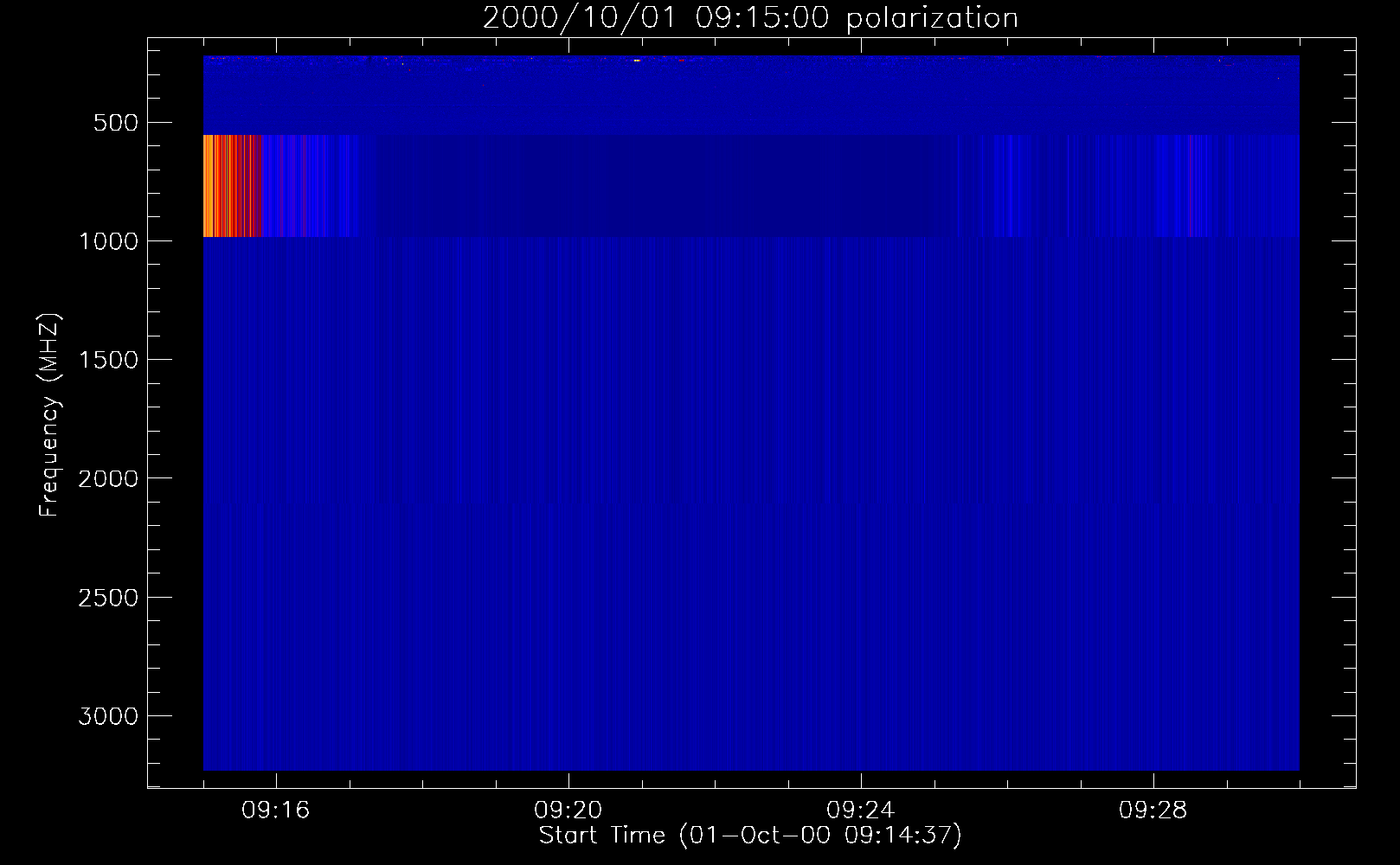Image resolution: width=1400 pixels, height=865 pixels.
Task: Select the 500 frequency tick label
Action: 115,123
